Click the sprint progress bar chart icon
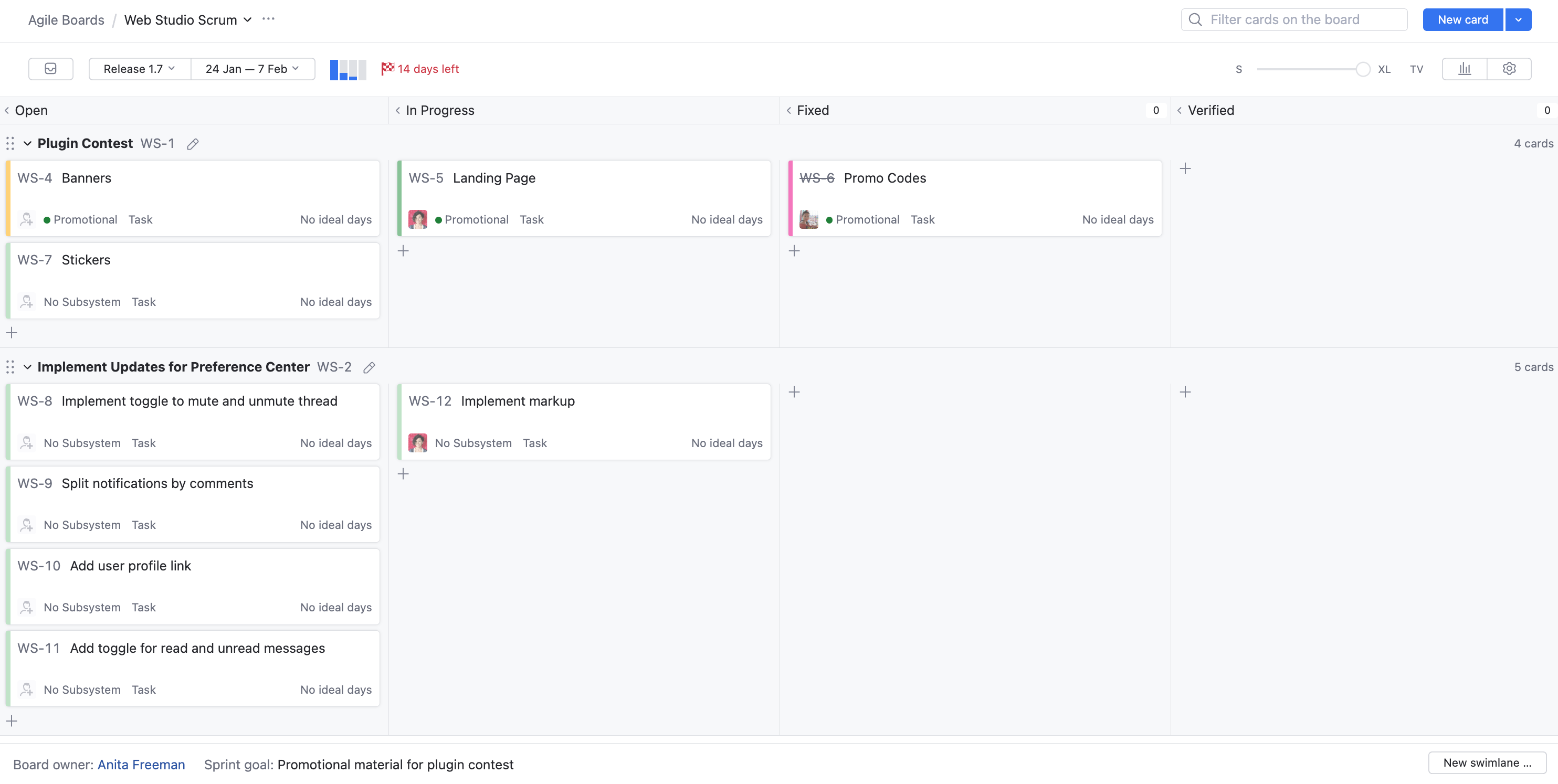 348,69
